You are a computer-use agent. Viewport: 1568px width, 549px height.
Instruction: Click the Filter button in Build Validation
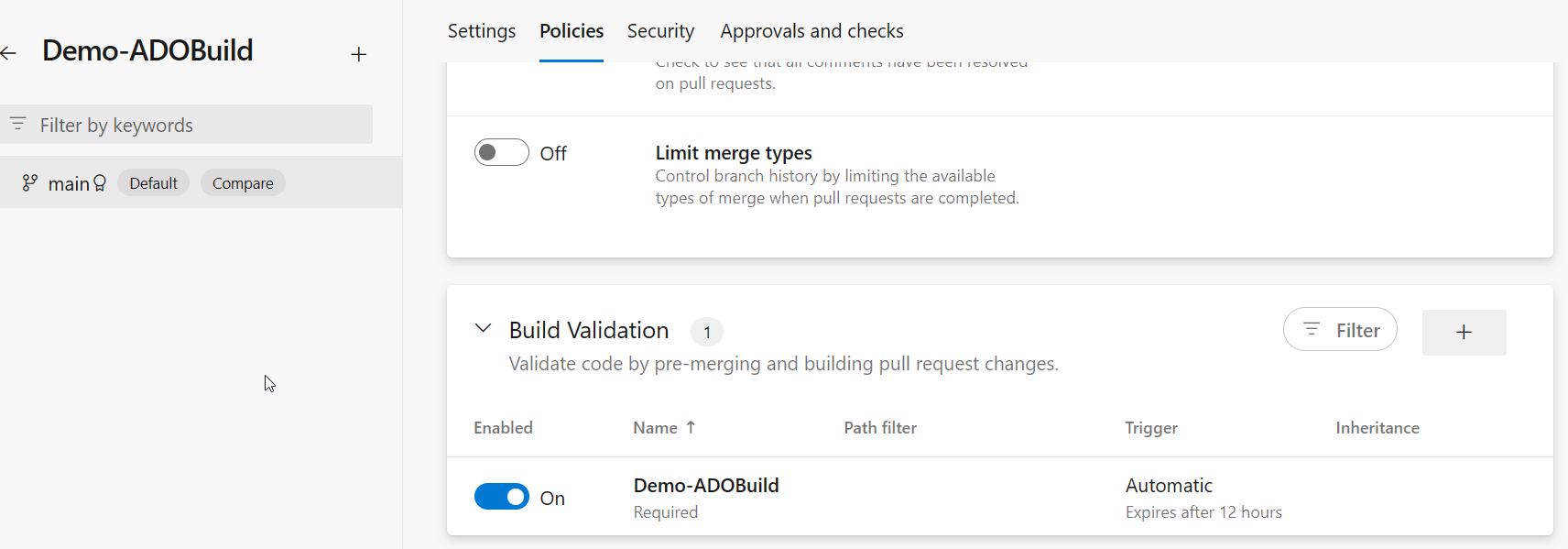(x=1339, y=330)
